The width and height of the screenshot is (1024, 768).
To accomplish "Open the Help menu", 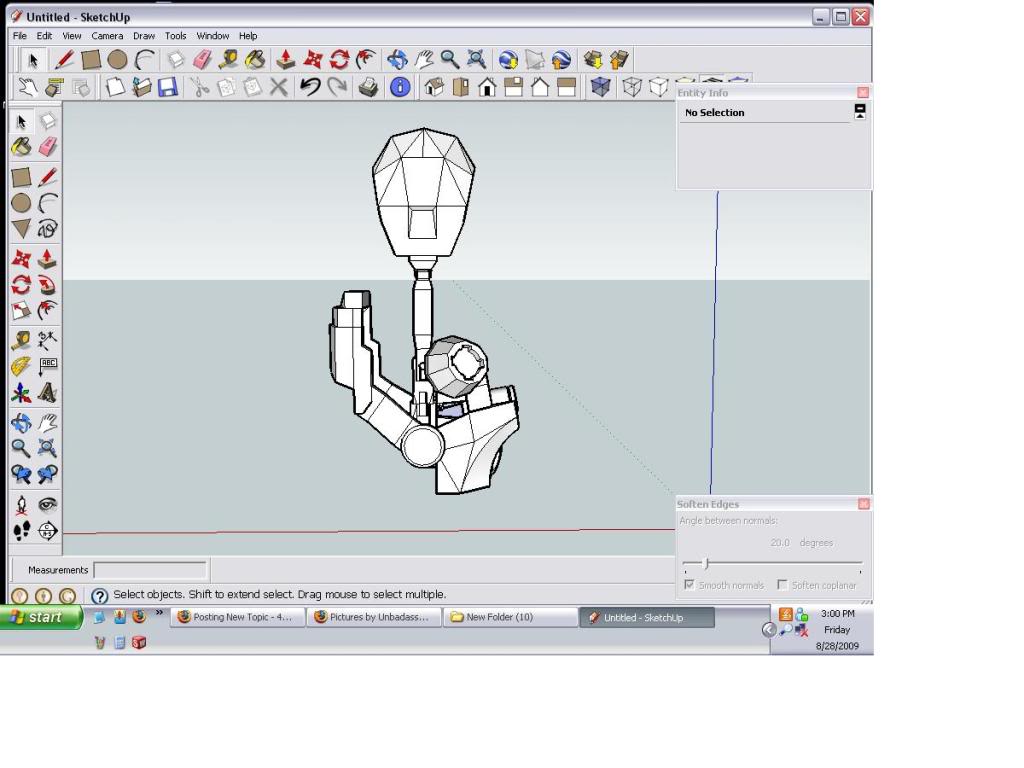I will click(248, 36).
